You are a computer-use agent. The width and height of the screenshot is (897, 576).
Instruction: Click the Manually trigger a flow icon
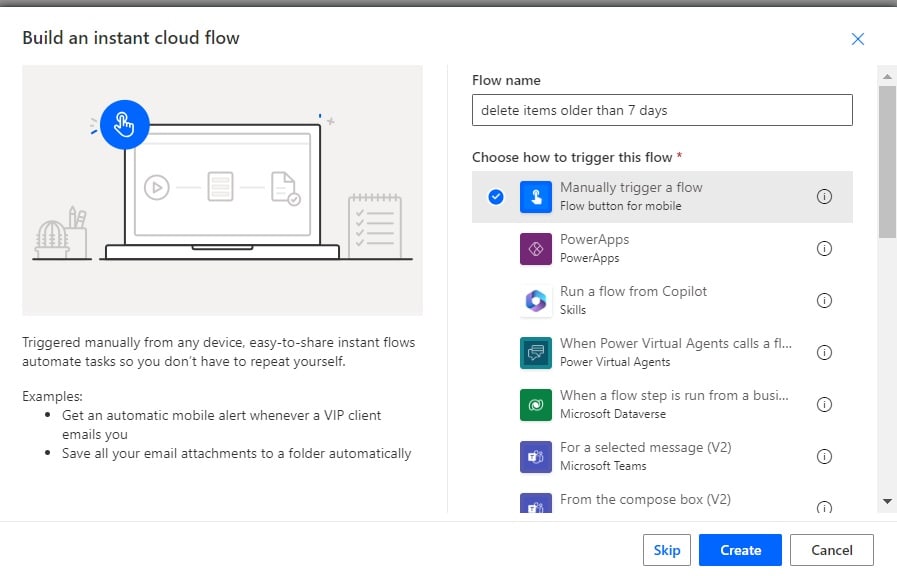click(535, 197)
